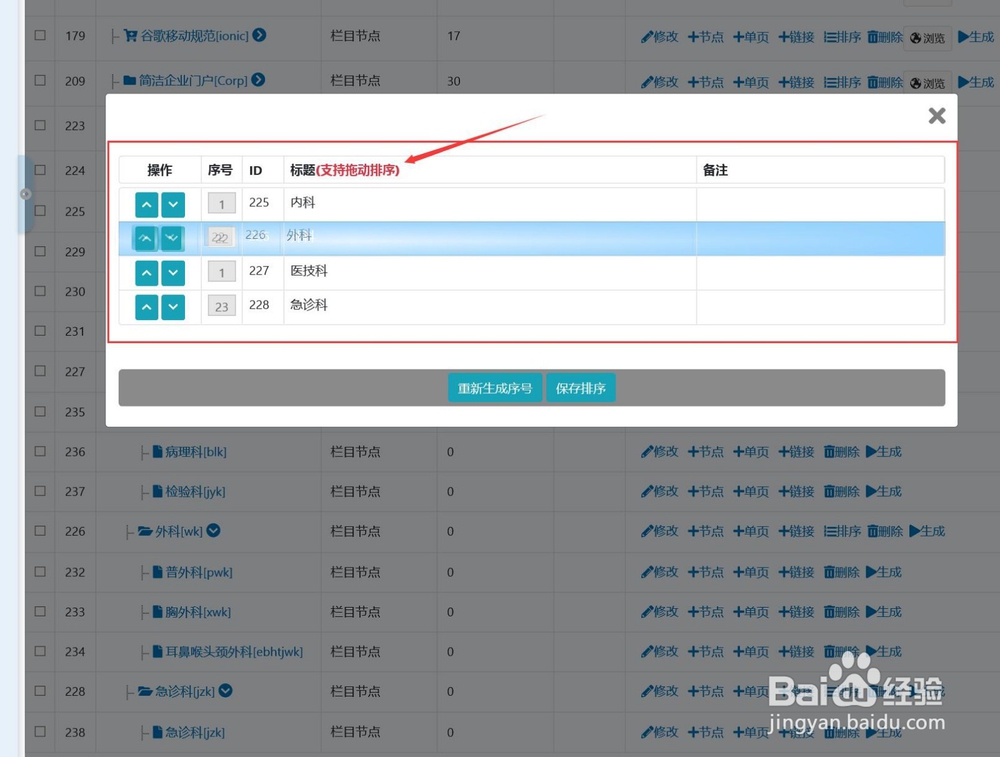Click 生成 for 普外科 row 232
Screen dimensions: 1000x757
click(883, 572)
